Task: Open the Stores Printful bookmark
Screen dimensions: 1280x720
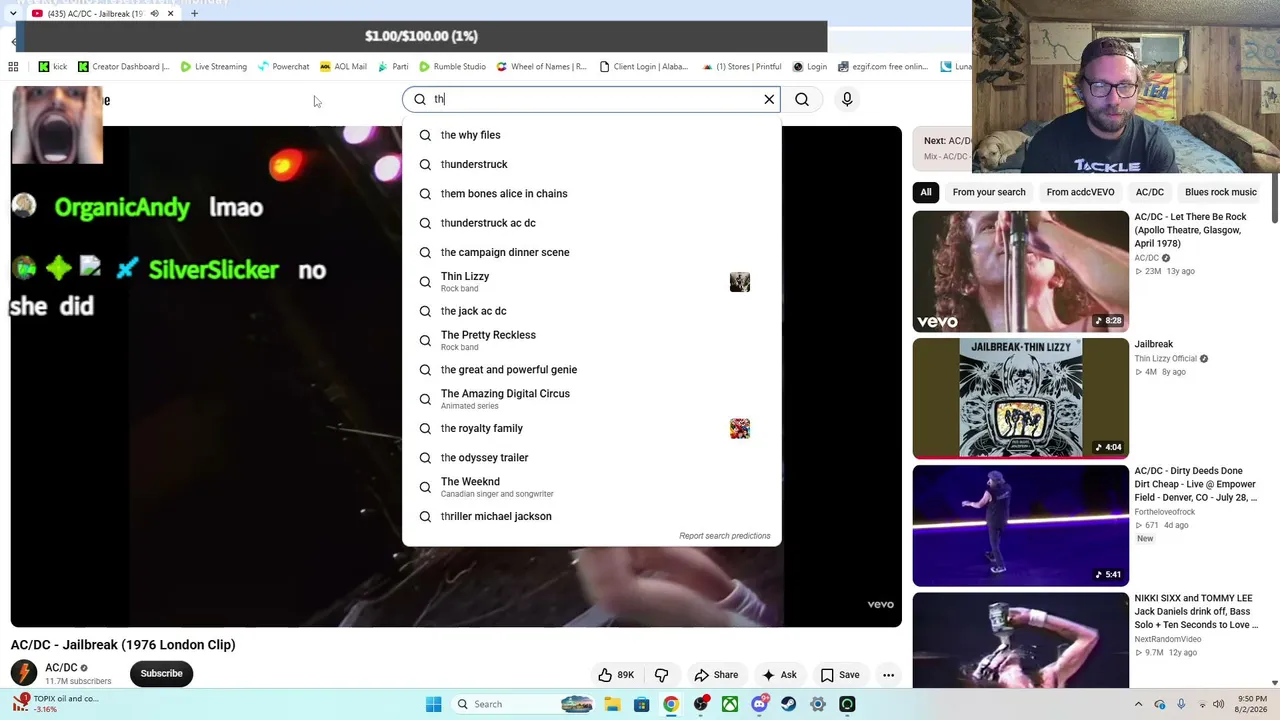Action: click(x=742, y=66)
